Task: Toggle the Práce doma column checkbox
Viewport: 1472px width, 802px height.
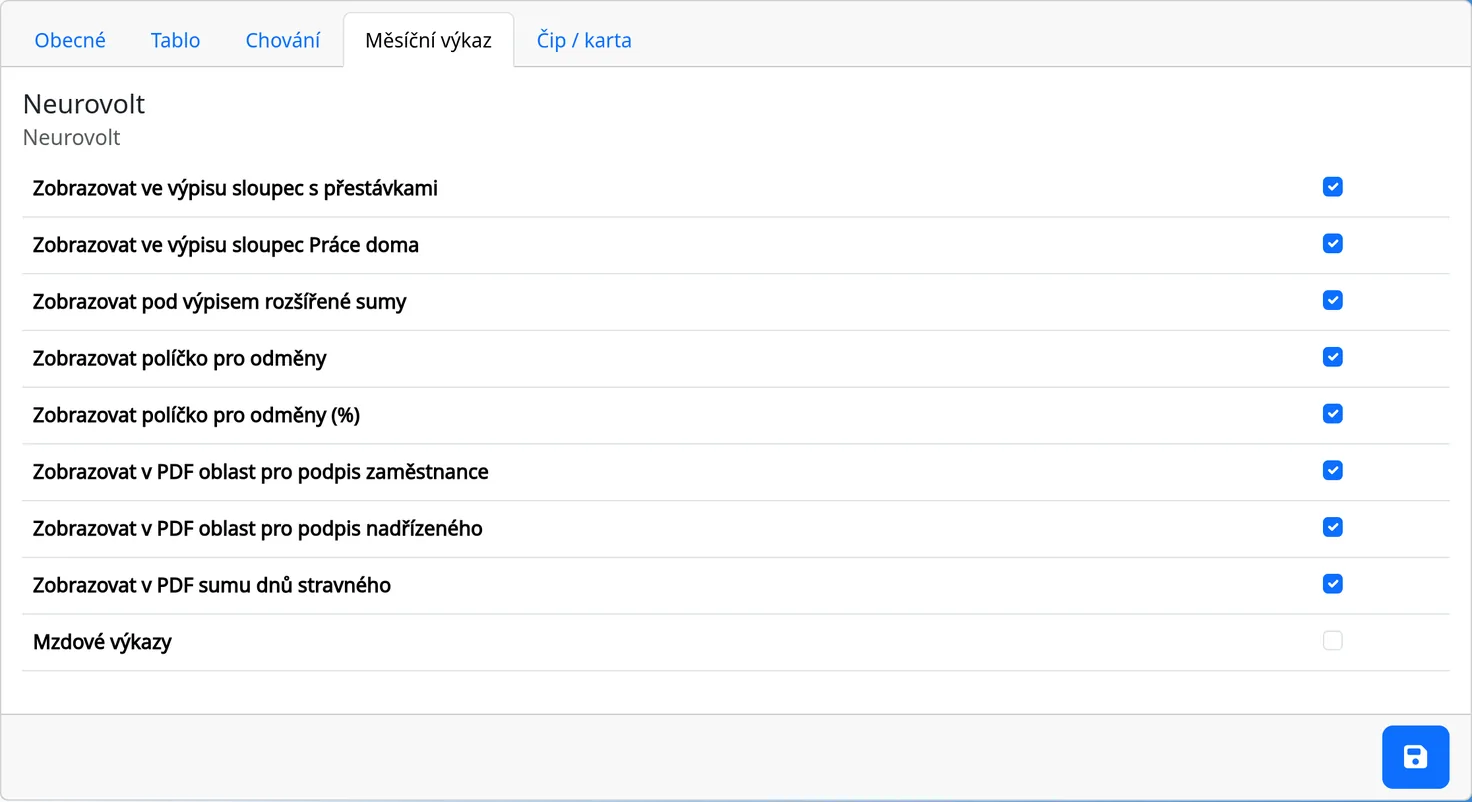Action: (1332, 244)
